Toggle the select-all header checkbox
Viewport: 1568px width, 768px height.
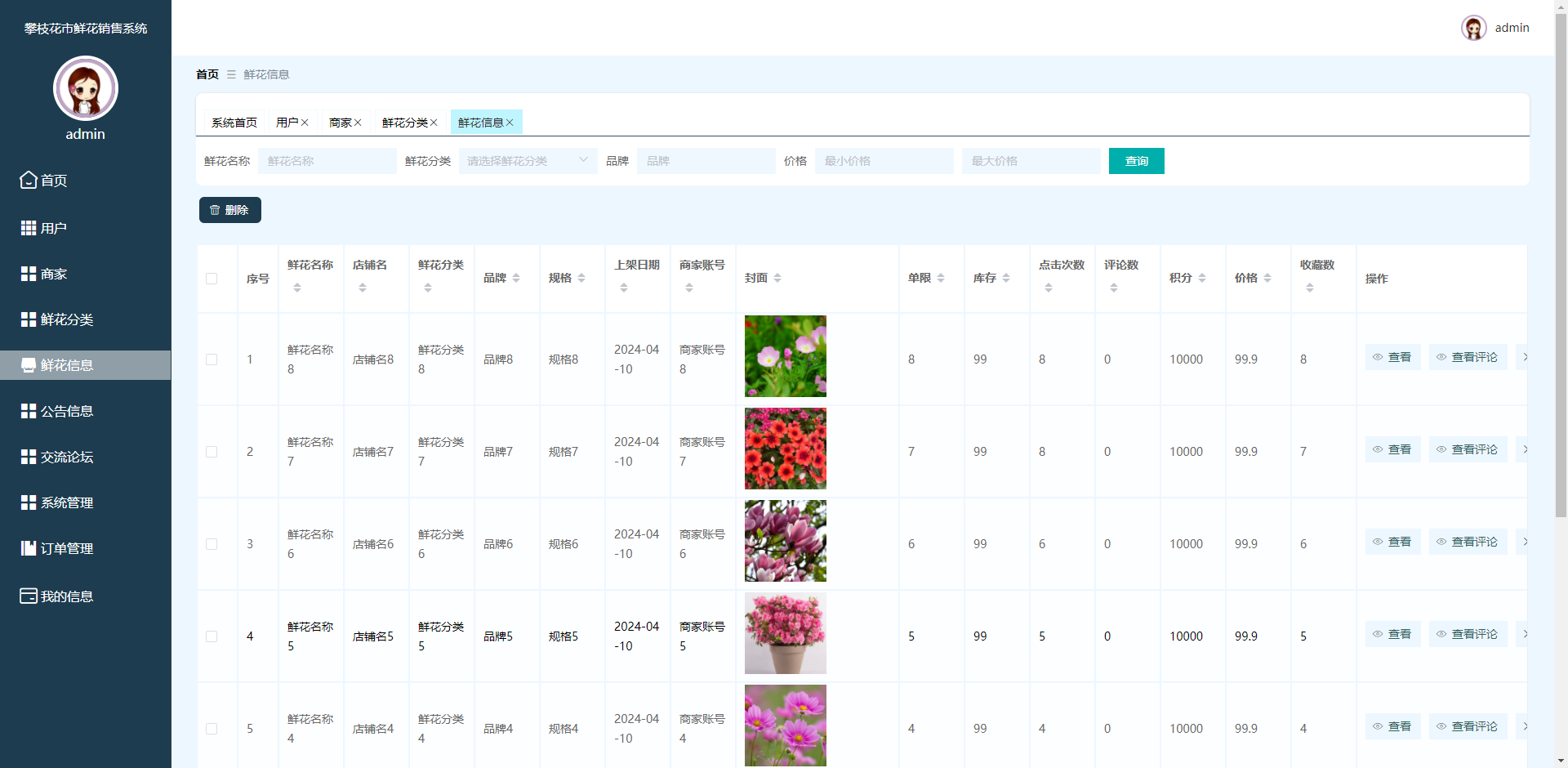tap(212, 279)
